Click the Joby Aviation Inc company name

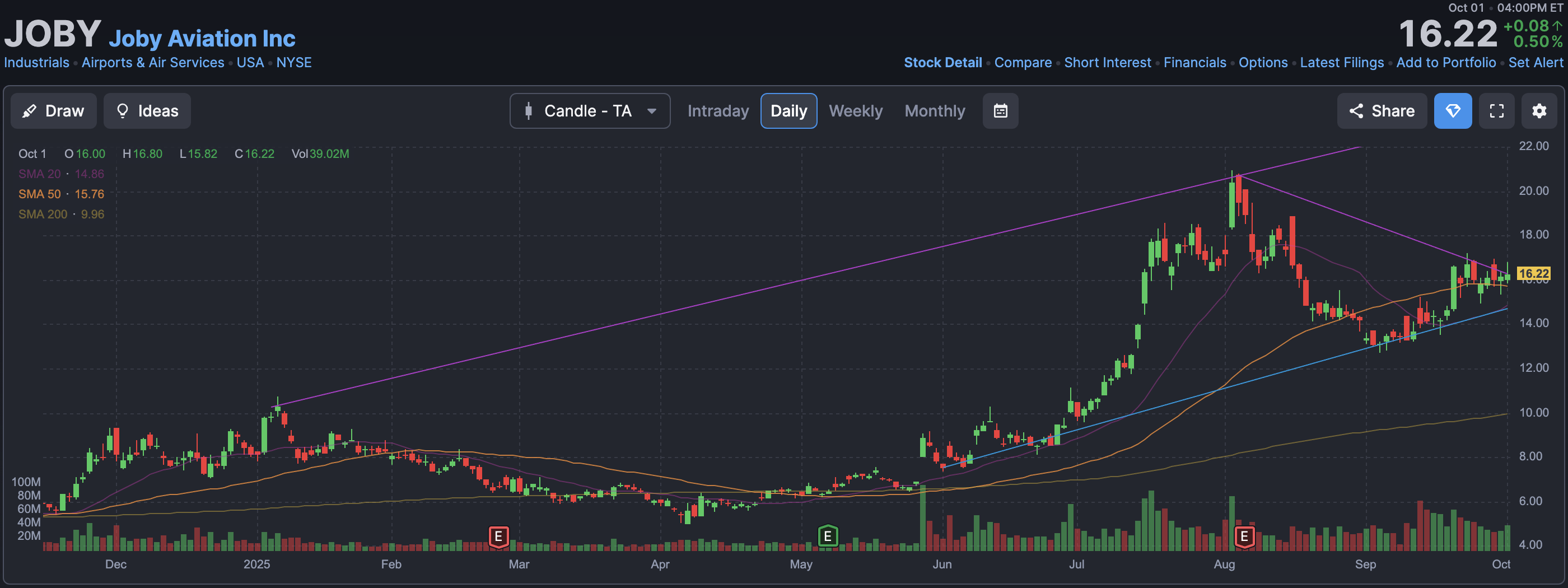point(202,38)
